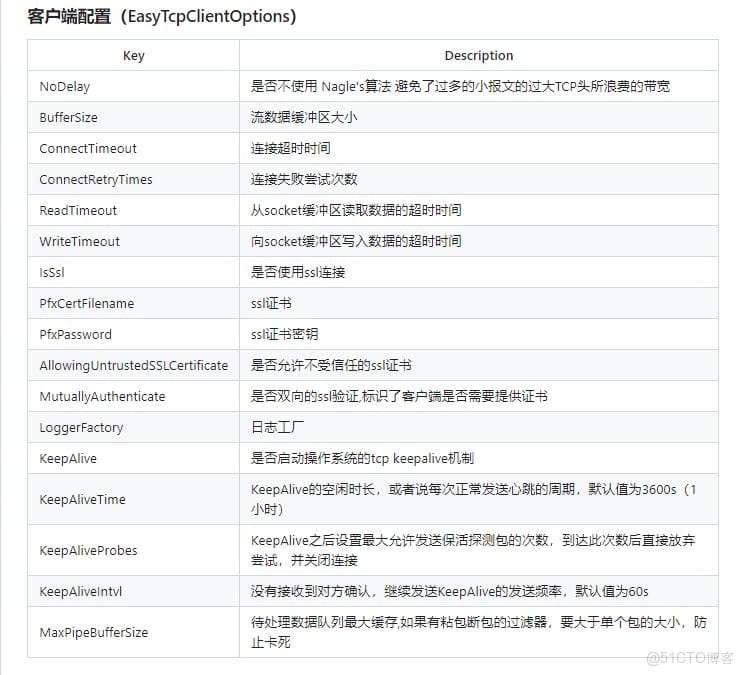Select the KeepAliveProbes key cell
The width and height of the screenshot is (744, 675).
pos(133,550)
